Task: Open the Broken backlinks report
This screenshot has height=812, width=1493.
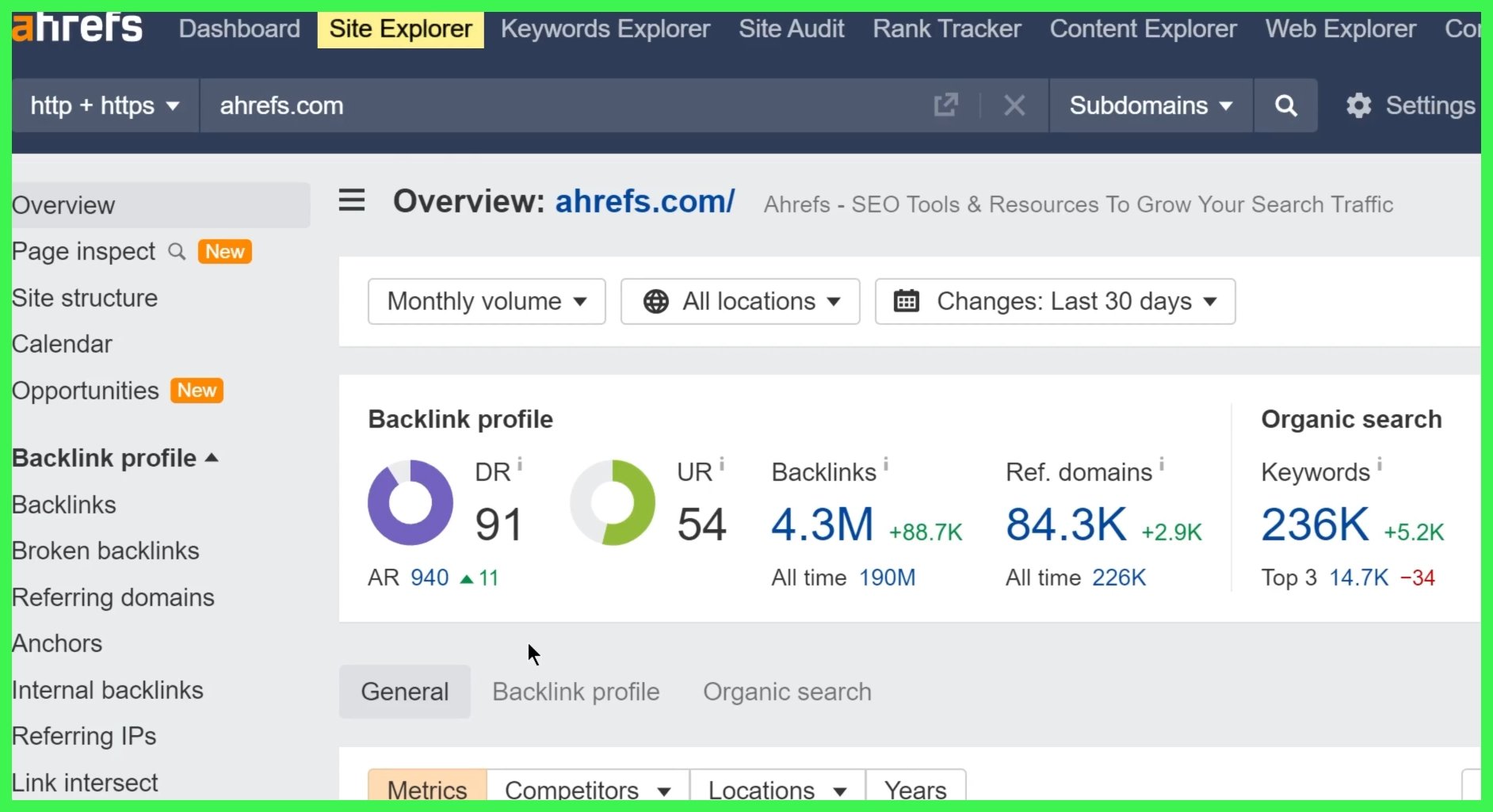Action: pos(105,551)
